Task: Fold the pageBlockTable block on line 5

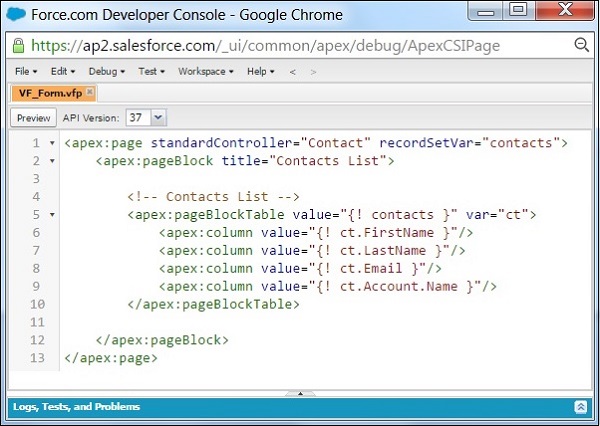Action: click(x=50, y=215)
